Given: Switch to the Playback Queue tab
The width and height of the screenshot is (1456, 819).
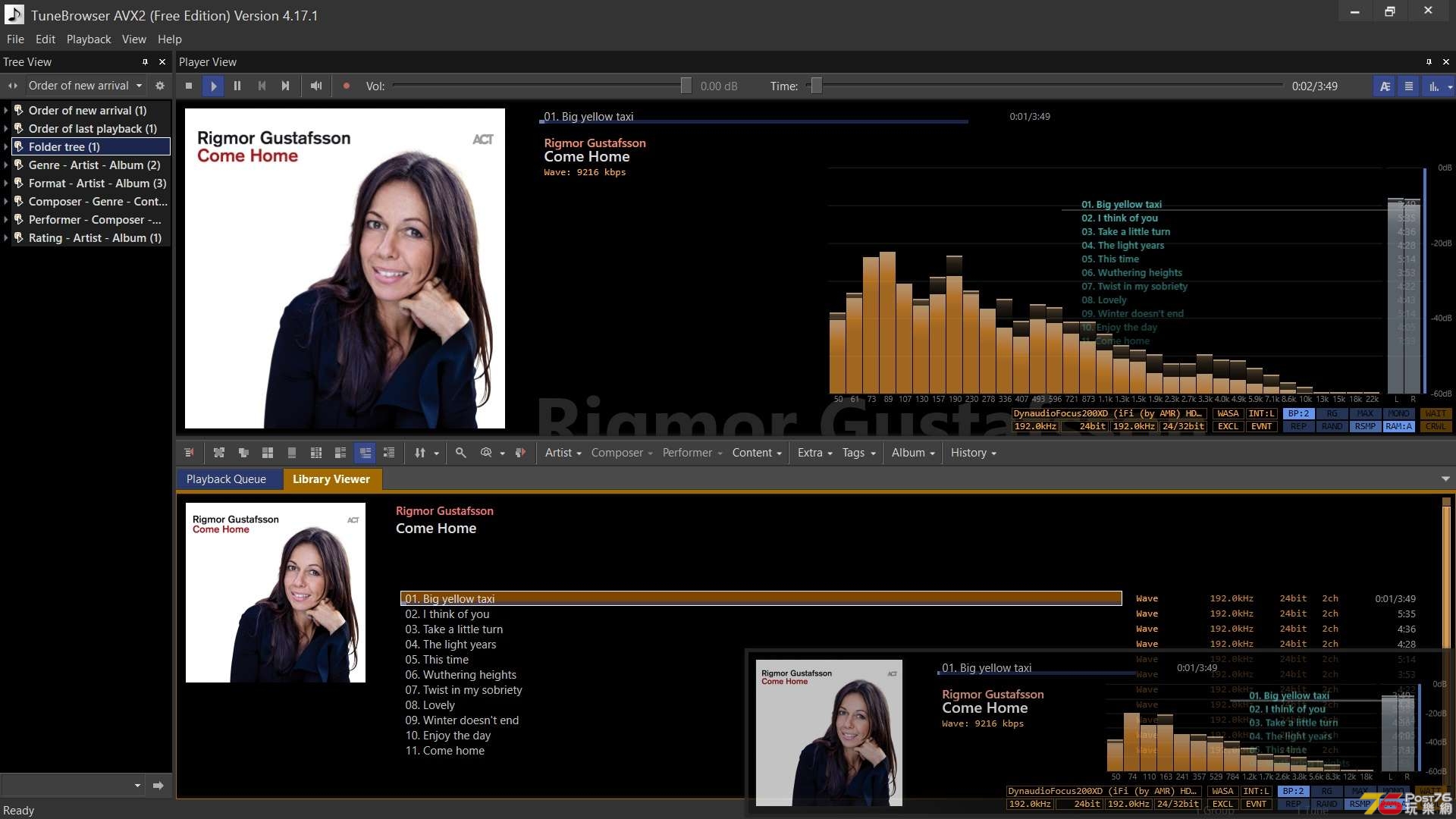Looking at the screenshot, I should pos(225,478).
